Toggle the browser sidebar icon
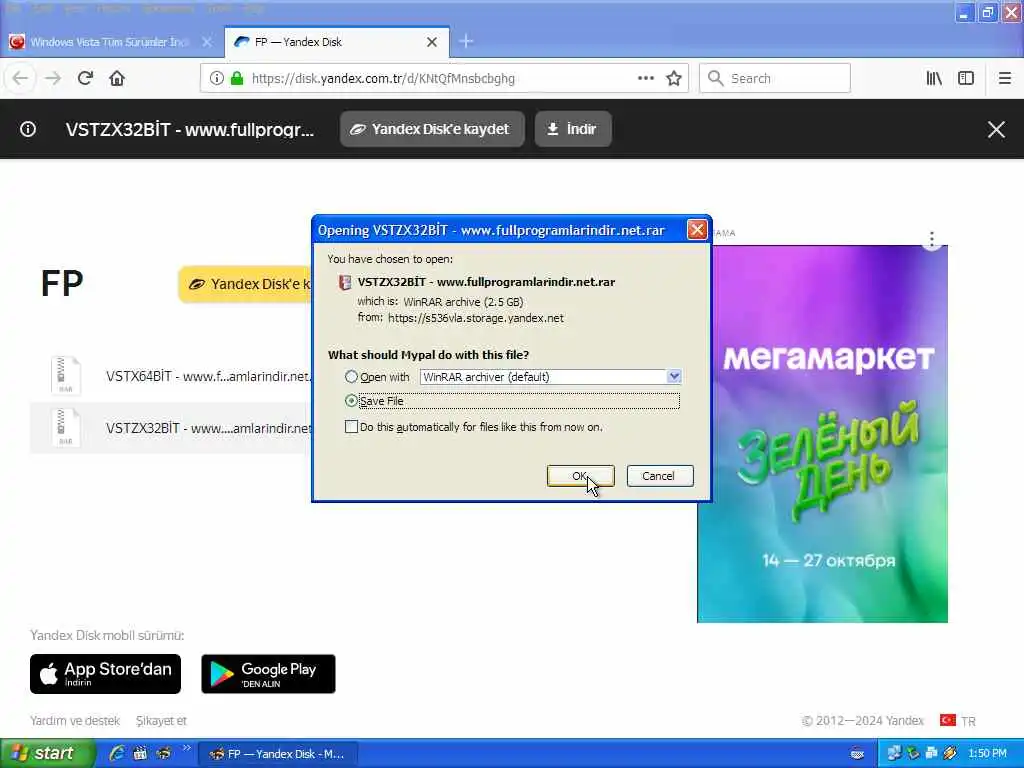 pos(966,78)
